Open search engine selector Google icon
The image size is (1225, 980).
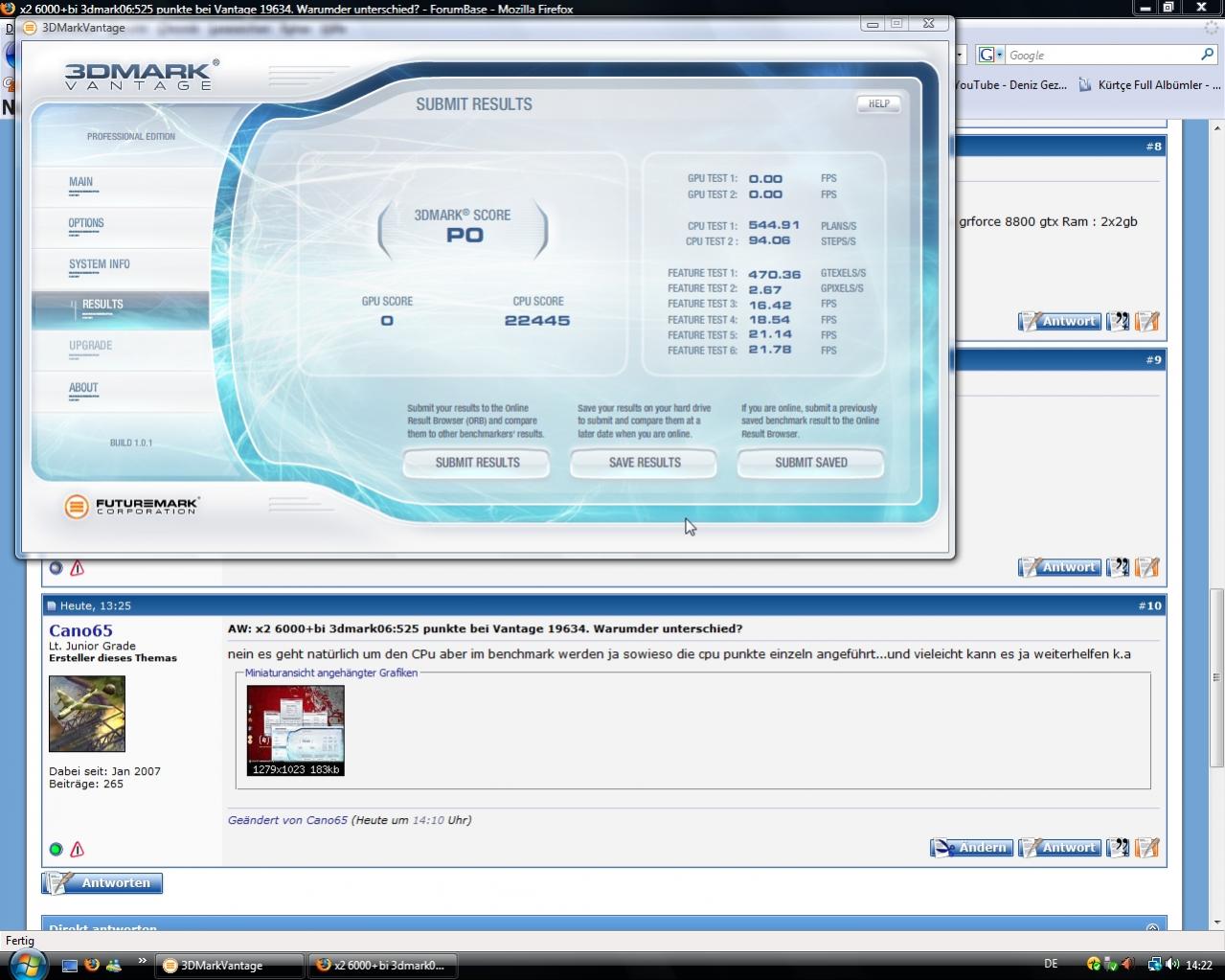990,55
